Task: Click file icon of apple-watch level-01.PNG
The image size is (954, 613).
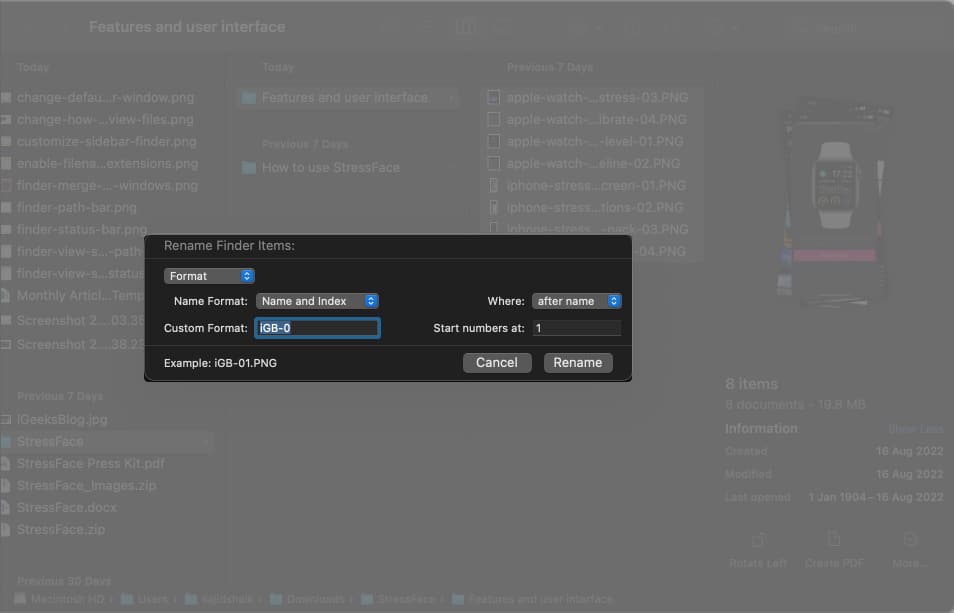Action: pos(493,141)
